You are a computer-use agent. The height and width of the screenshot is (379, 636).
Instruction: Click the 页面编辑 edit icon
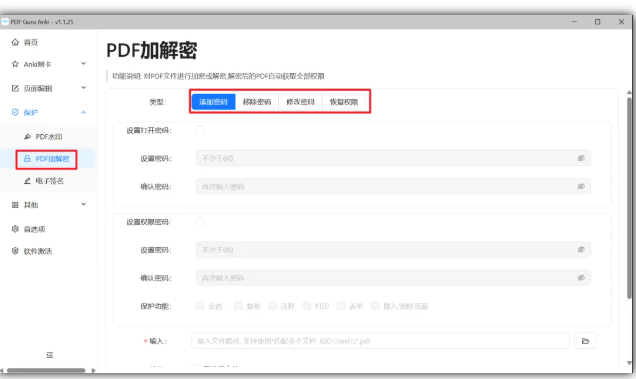coord(15,88)
